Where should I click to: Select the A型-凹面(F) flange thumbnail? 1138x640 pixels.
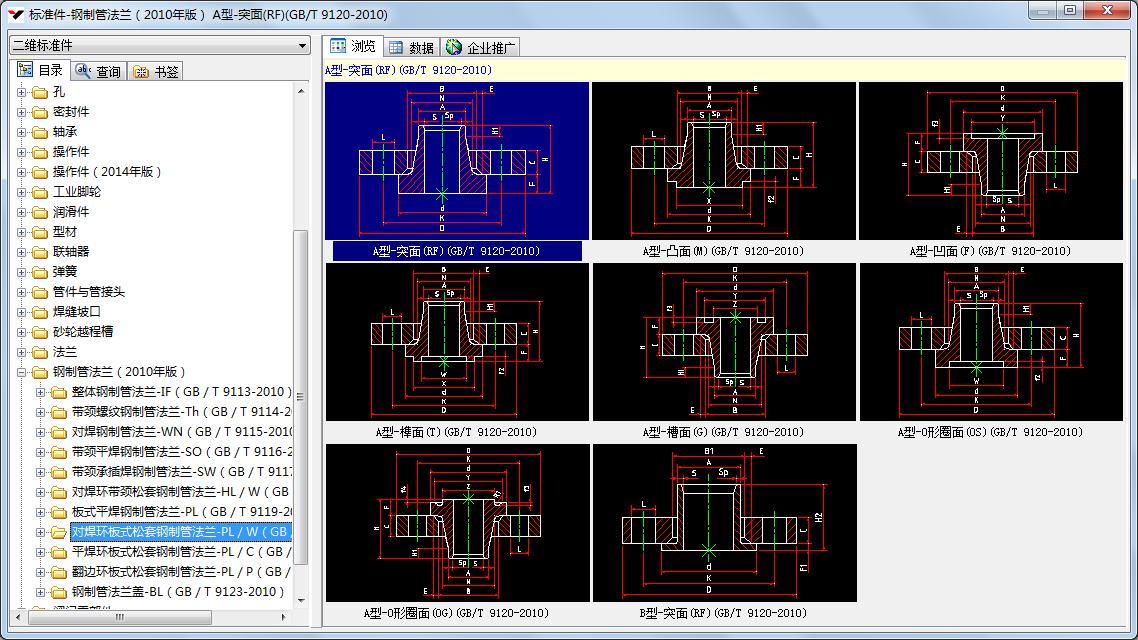pos(990,161)
